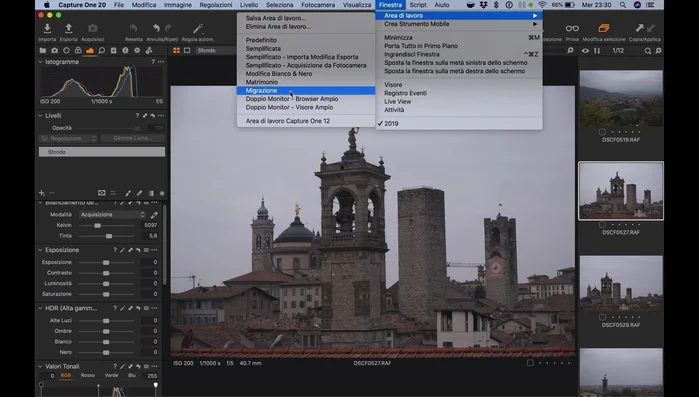Click the Gamma Luma... button
This screenshot has height=397, width=699.
click(x=133, y=139)
